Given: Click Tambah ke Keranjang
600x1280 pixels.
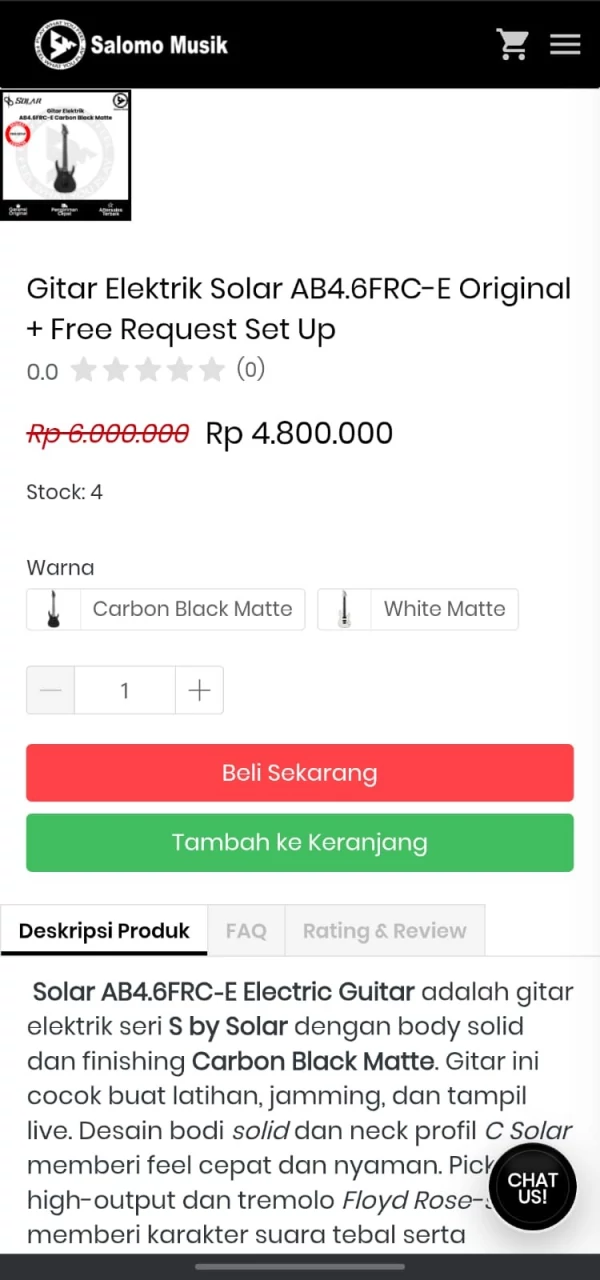Looking at the screenshot, I should 300,842.
